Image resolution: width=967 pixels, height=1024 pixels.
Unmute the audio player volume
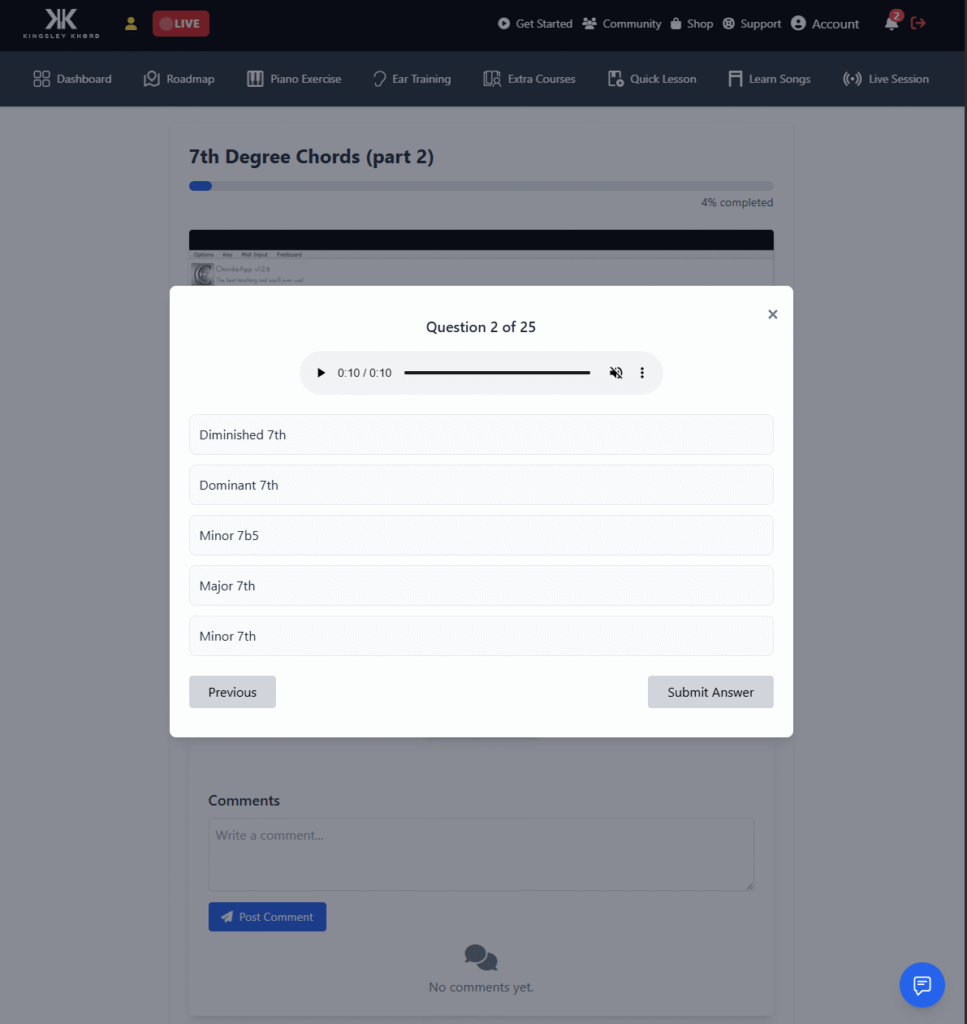coord(616,373)
